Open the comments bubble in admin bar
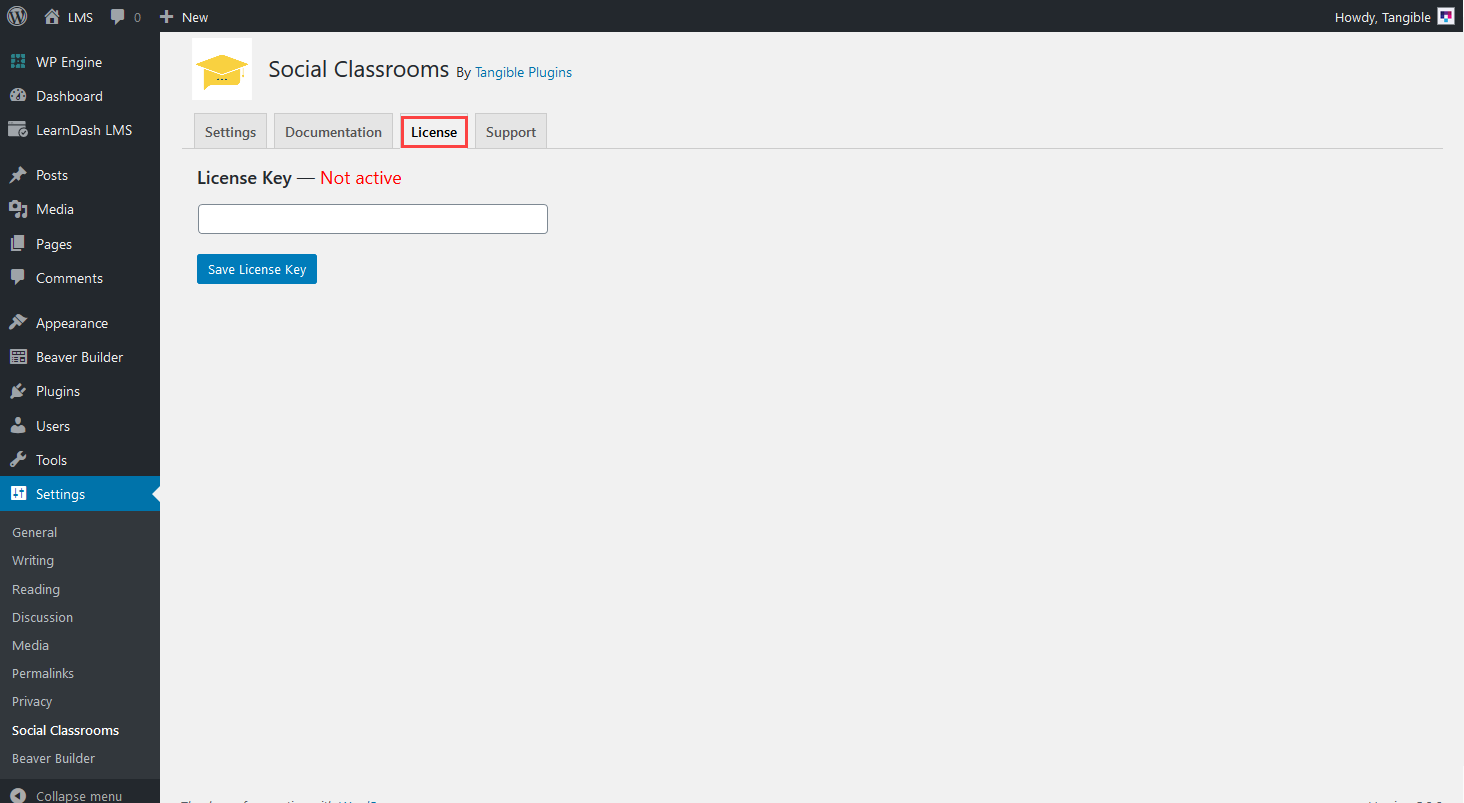 coord(119,17)
